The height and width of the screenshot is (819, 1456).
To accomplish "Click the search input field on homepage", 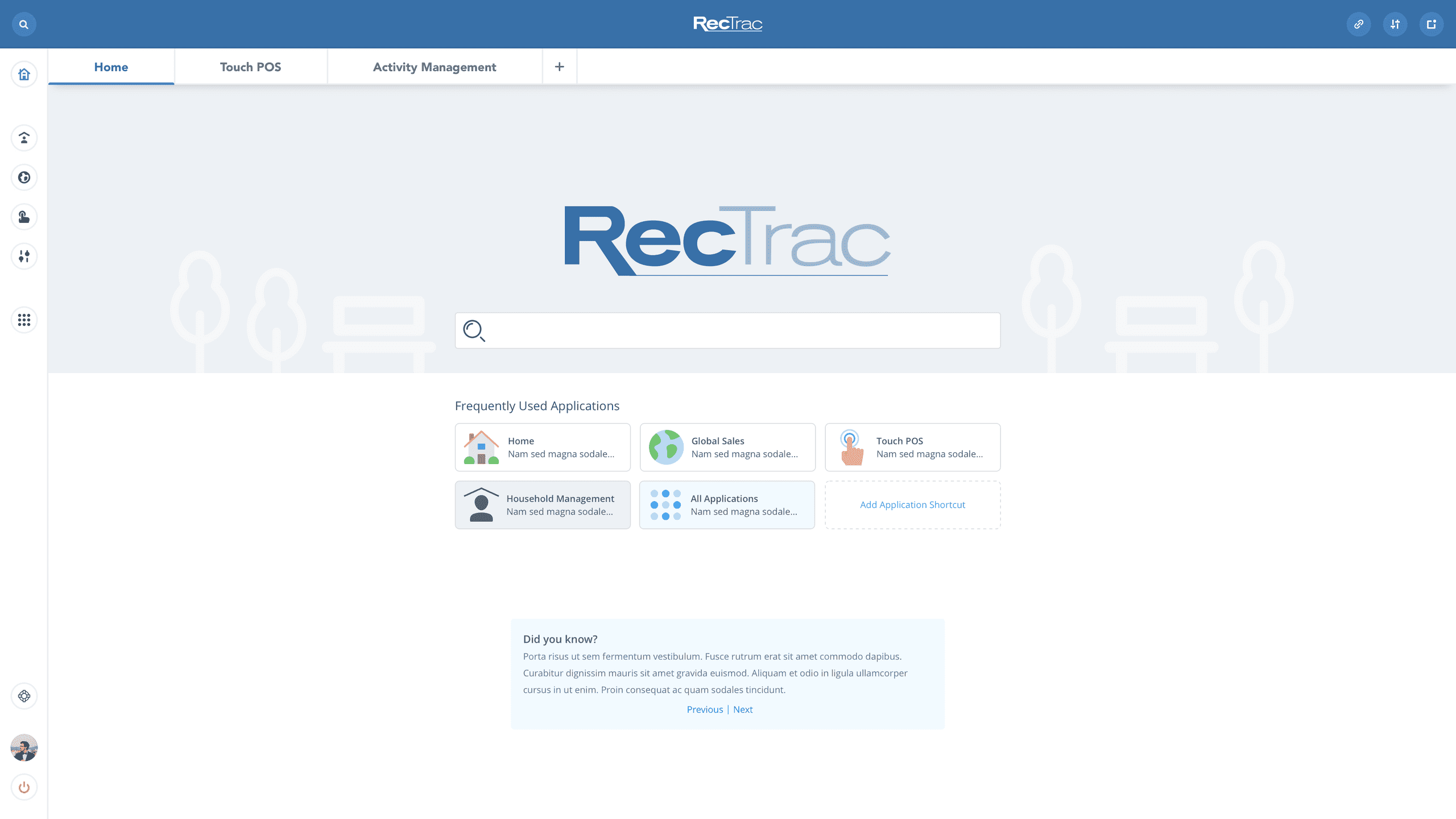I will pyautogui.click(x=727, y=330).
